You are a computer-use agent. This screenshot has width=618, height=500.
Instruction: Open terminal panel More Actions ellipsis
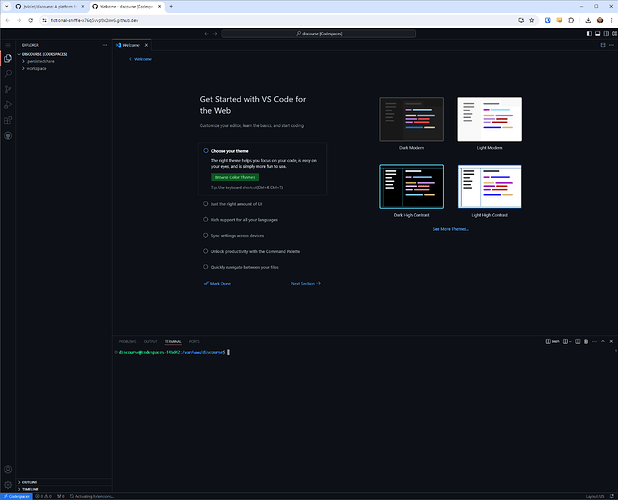pos(594,342)
